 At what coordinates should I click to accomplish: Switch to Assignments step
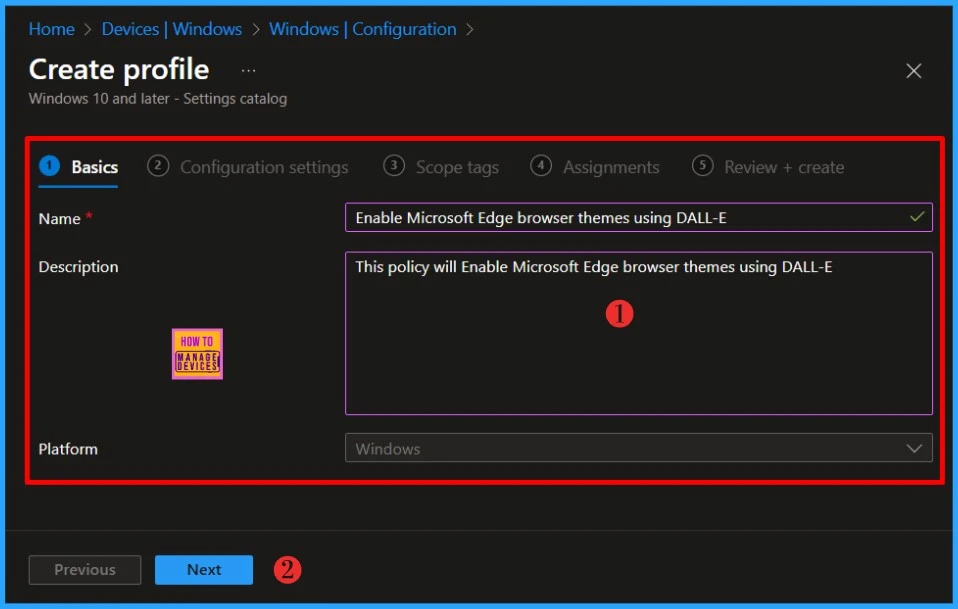click(594, 167)
